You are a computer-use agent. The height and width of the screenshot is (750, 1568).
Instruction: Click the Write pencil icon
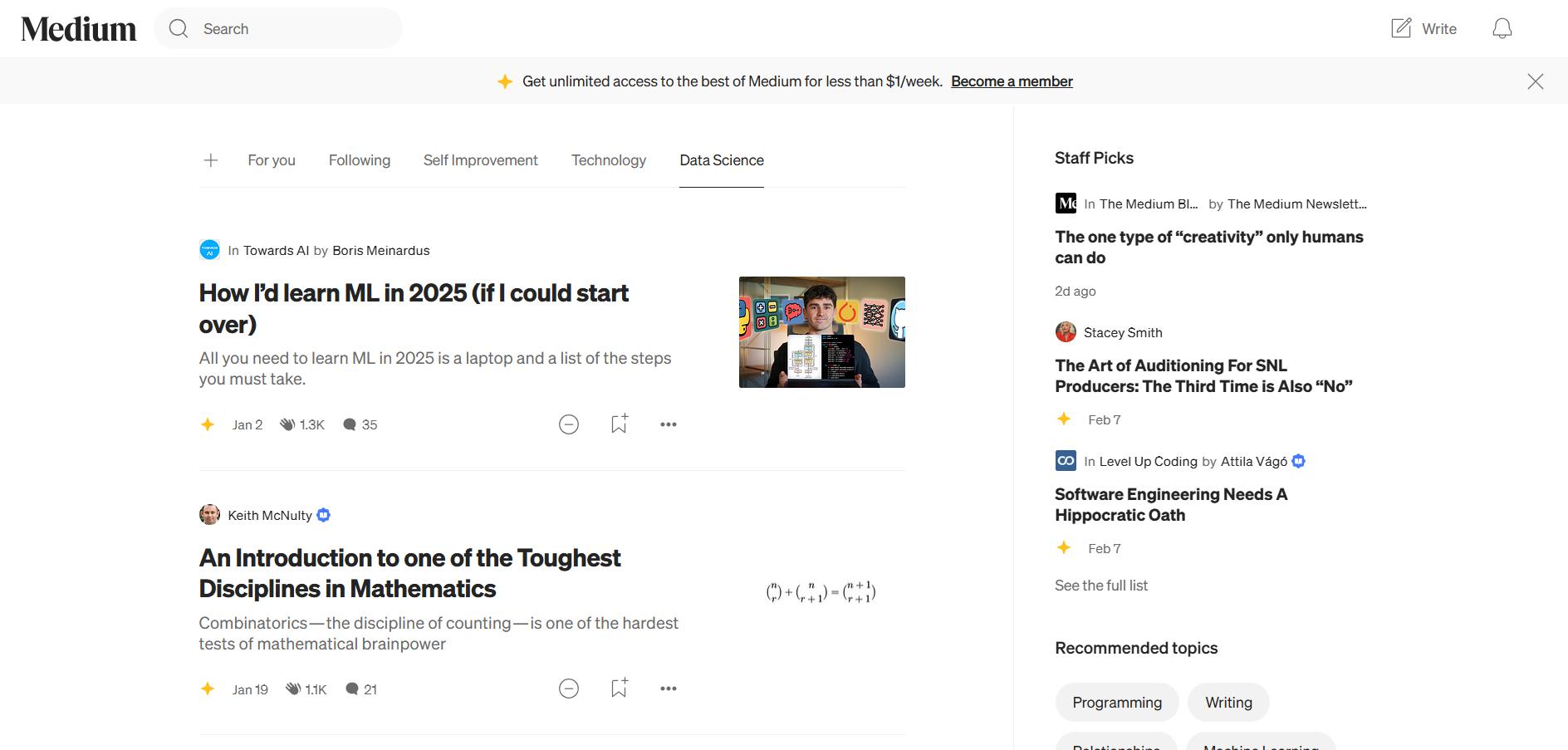click(1401, 29)
